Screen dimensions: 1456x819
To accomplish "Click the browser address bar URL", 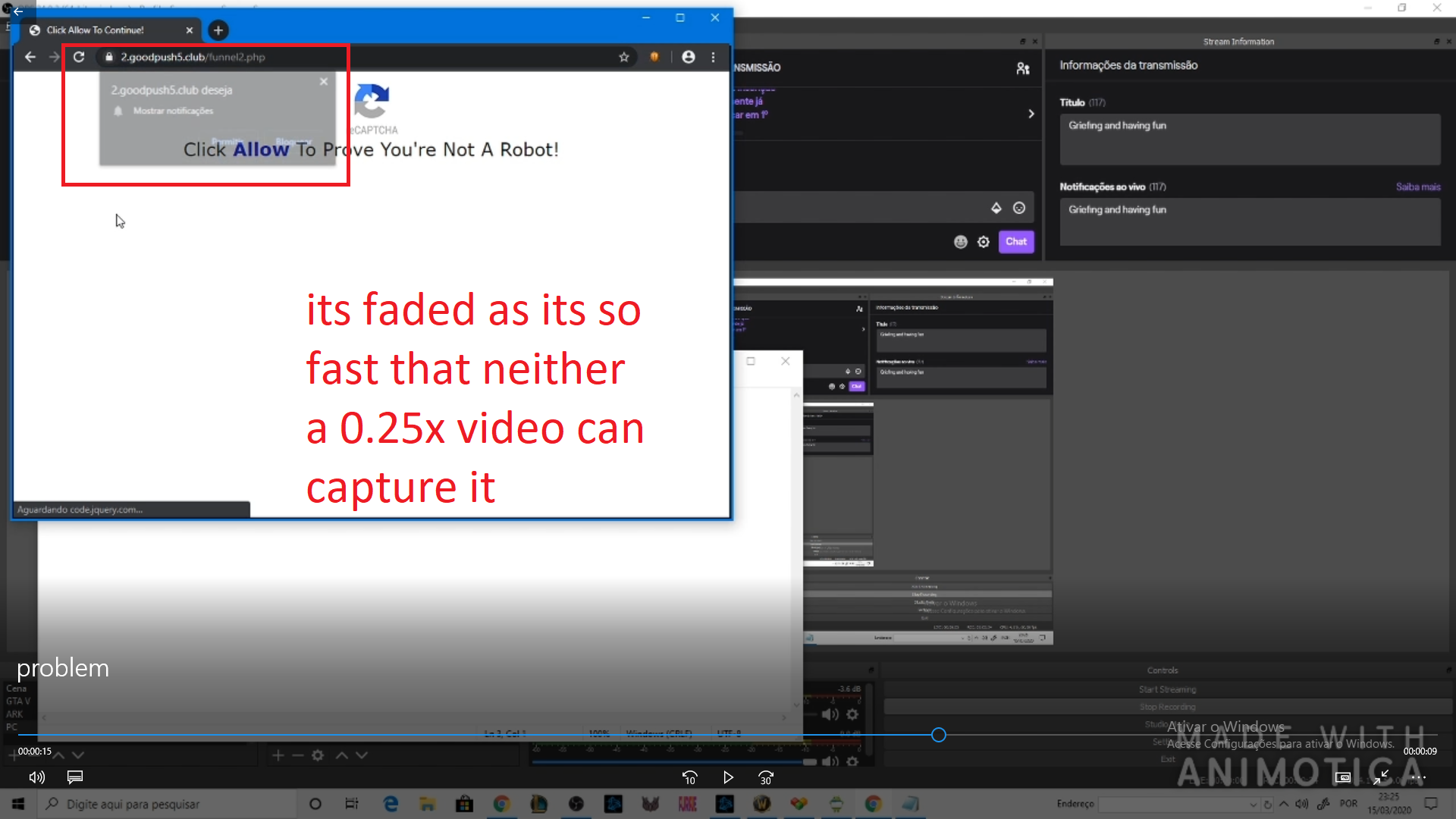I will click(193, 57).
